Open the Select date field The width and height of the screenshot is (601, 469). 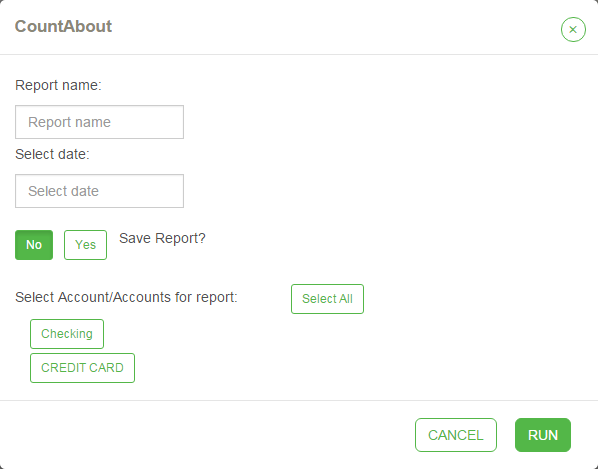point(99,191)
